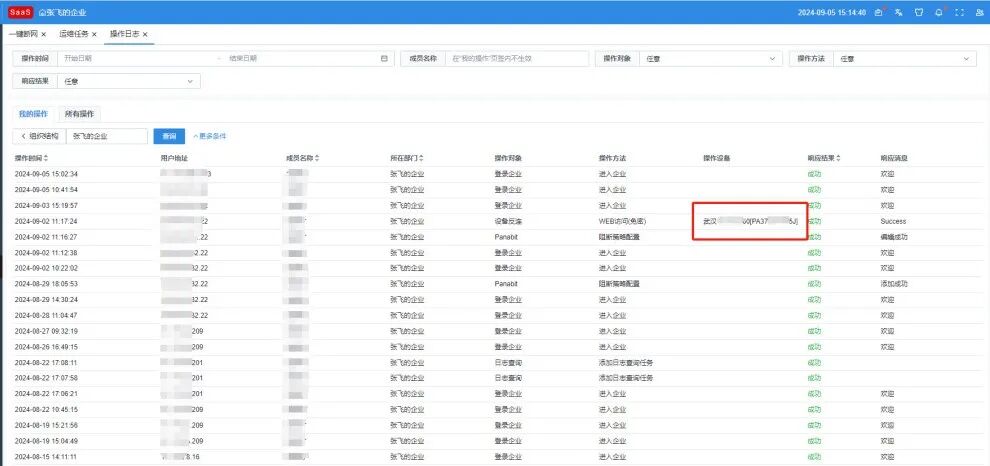990x466 pixels.
Task: Click the blue 查询 button
Action: [169, 136]
